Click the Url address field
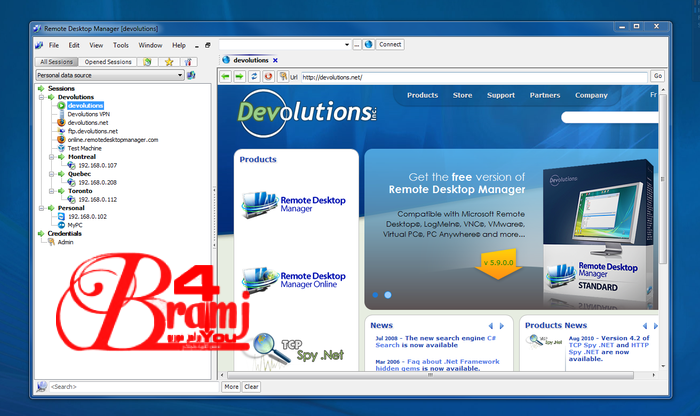 click(x=474, y=77)
